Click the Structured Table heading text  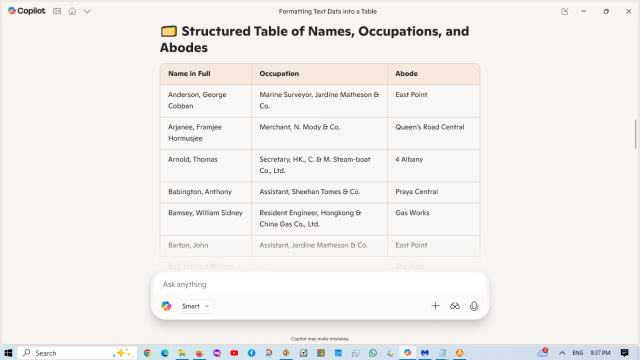pos(314,40)
